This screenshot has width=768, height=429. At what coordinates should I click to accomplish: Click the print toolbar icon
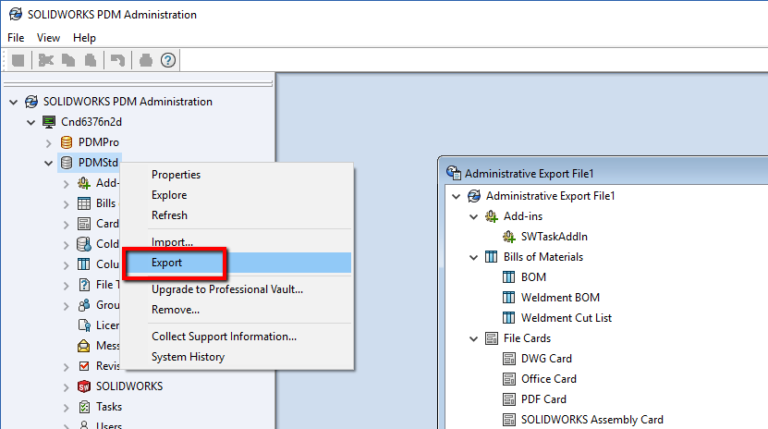coord(145,60)
